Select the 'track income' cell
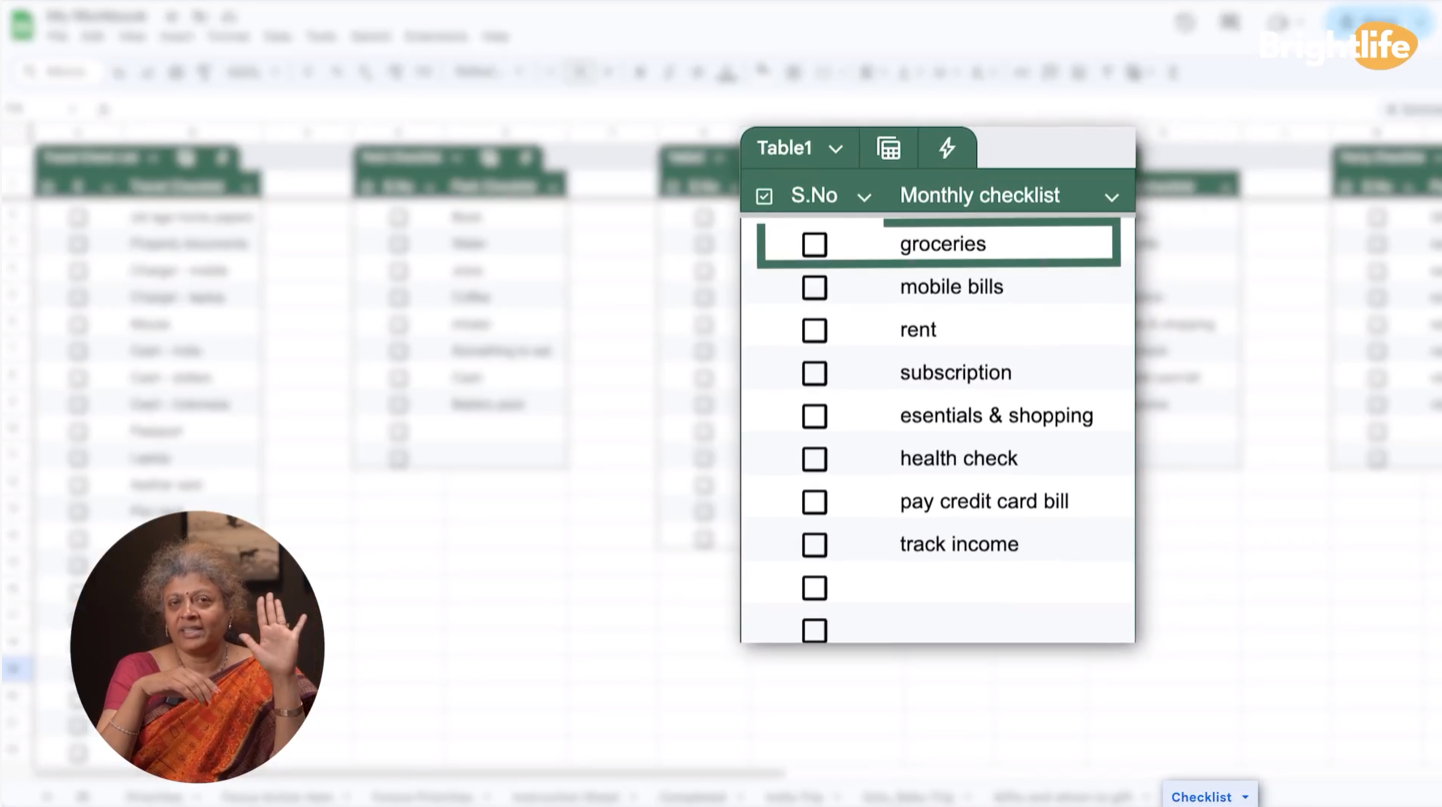 [x=1009, y=545]
